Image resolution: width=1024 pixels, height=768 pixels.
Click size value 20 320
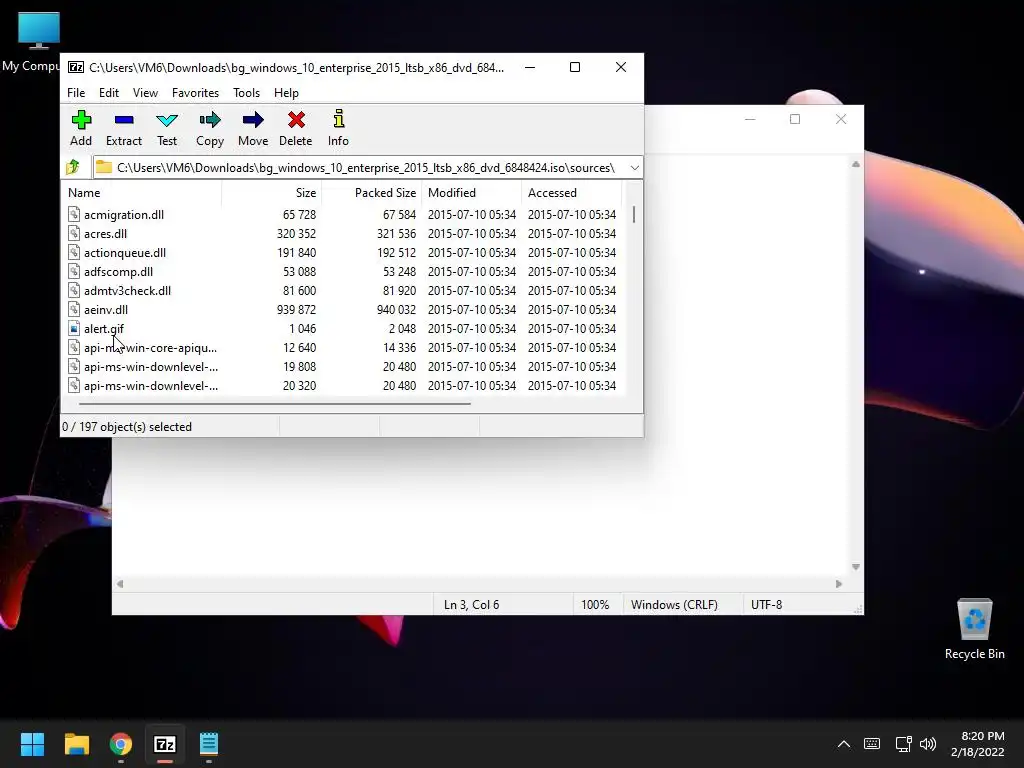tap(299, 385)
